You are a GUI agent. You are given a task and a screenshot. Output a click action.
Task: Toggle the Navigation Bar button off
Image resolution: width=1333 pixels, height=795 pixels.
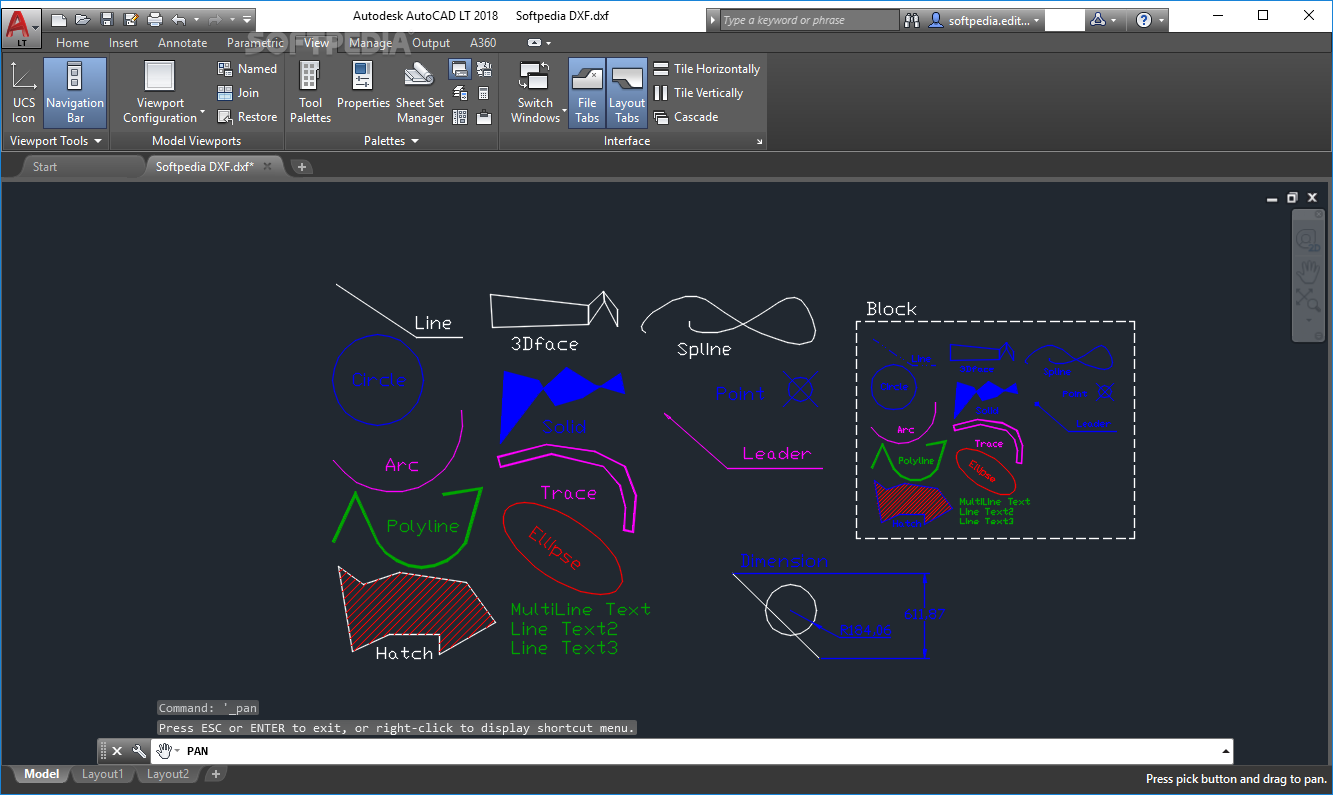(75, 91)
